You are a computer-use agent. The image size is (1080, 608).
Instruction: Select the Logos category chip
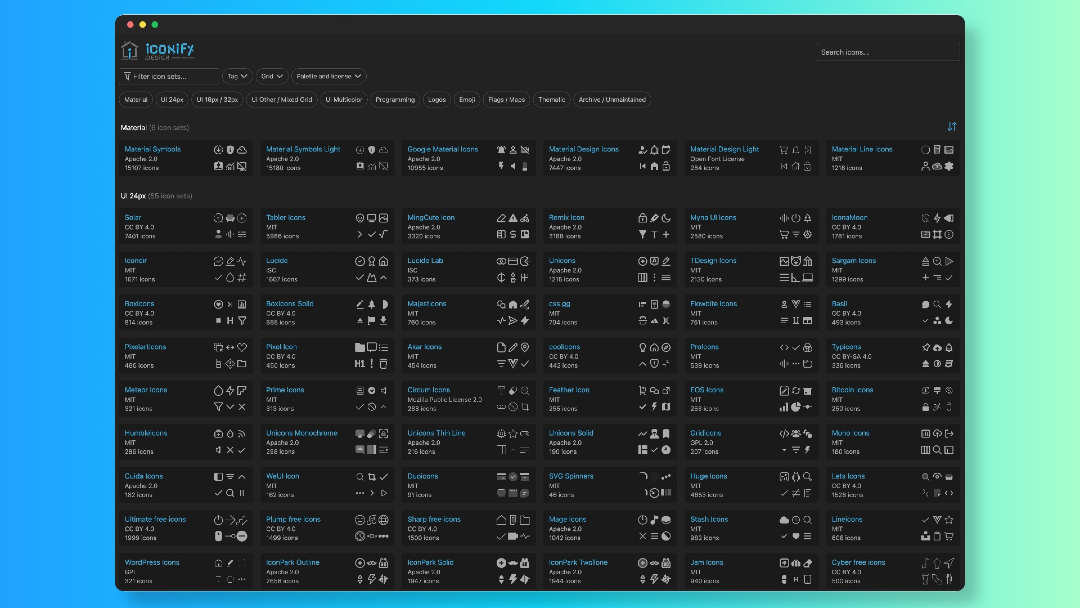click(437, 100)
